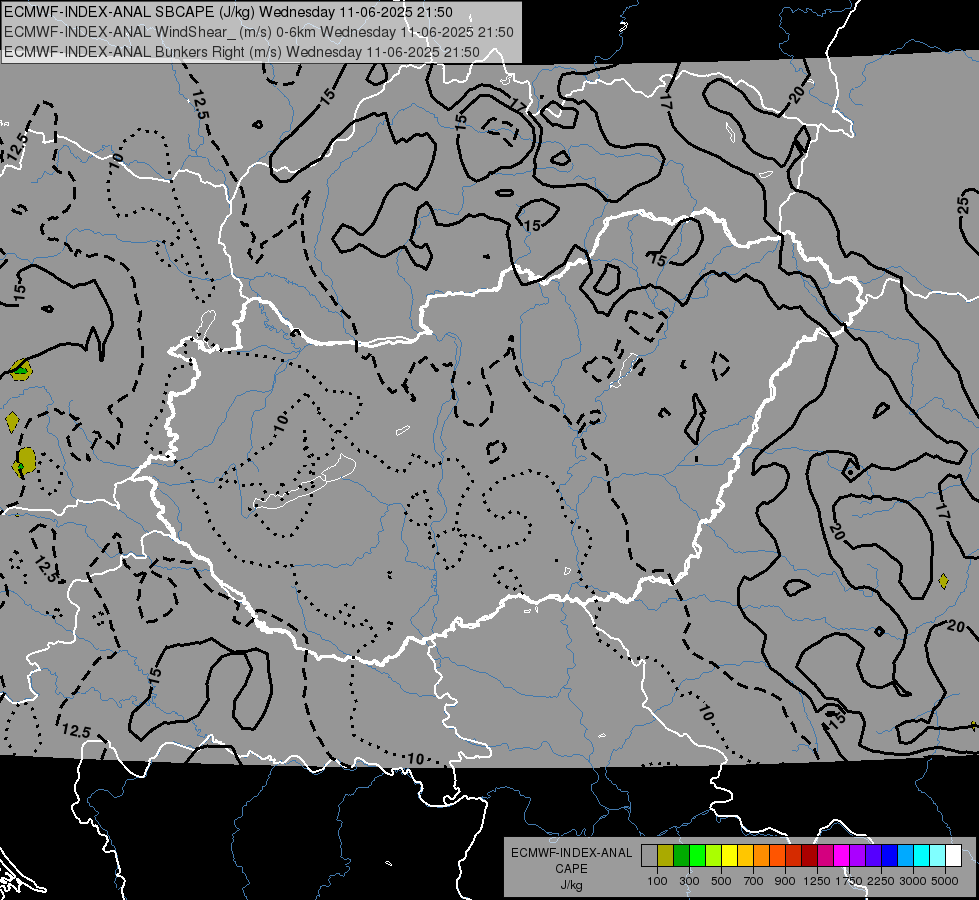This screenshot has width=979, height=900.
Task: Click the dark red legend swatch
Action: [809, 856]
